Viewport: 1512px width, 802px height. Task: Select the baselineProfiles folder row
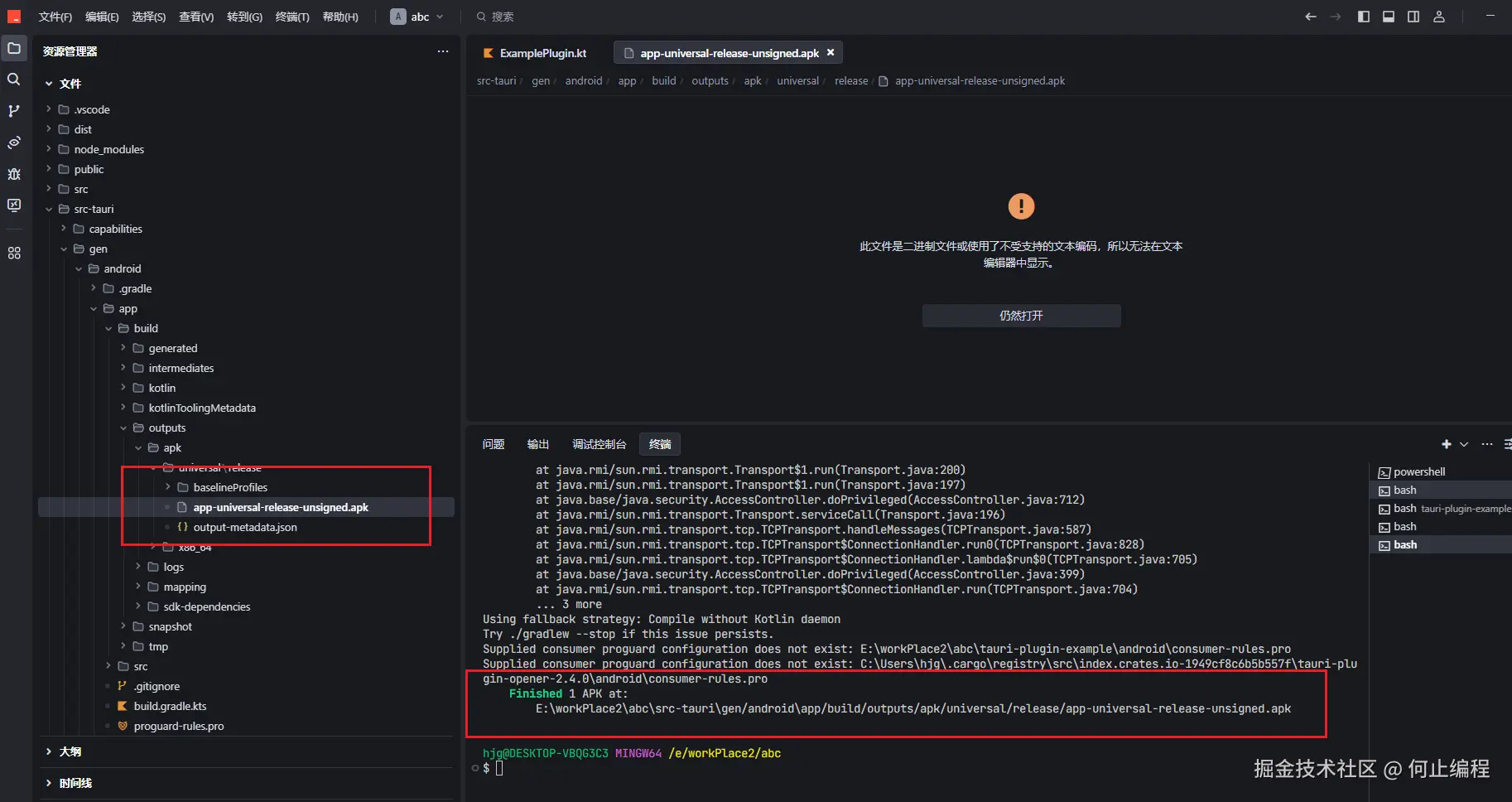coord(247,487)
